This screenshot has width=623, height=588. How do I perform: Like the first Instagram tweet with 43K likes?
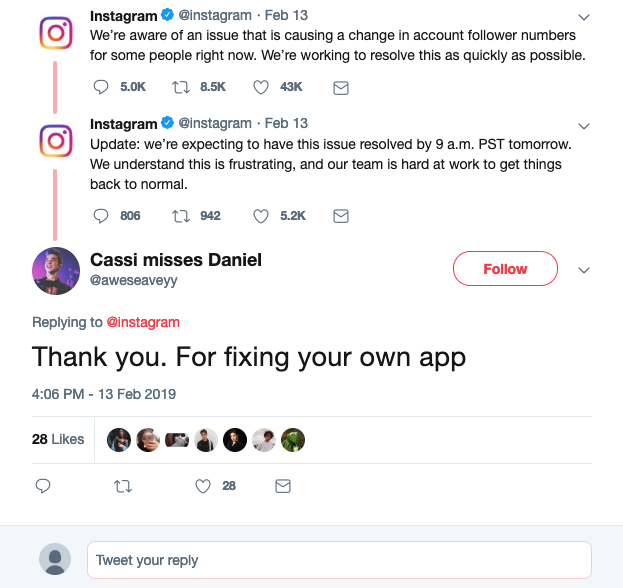pos(261,87)
